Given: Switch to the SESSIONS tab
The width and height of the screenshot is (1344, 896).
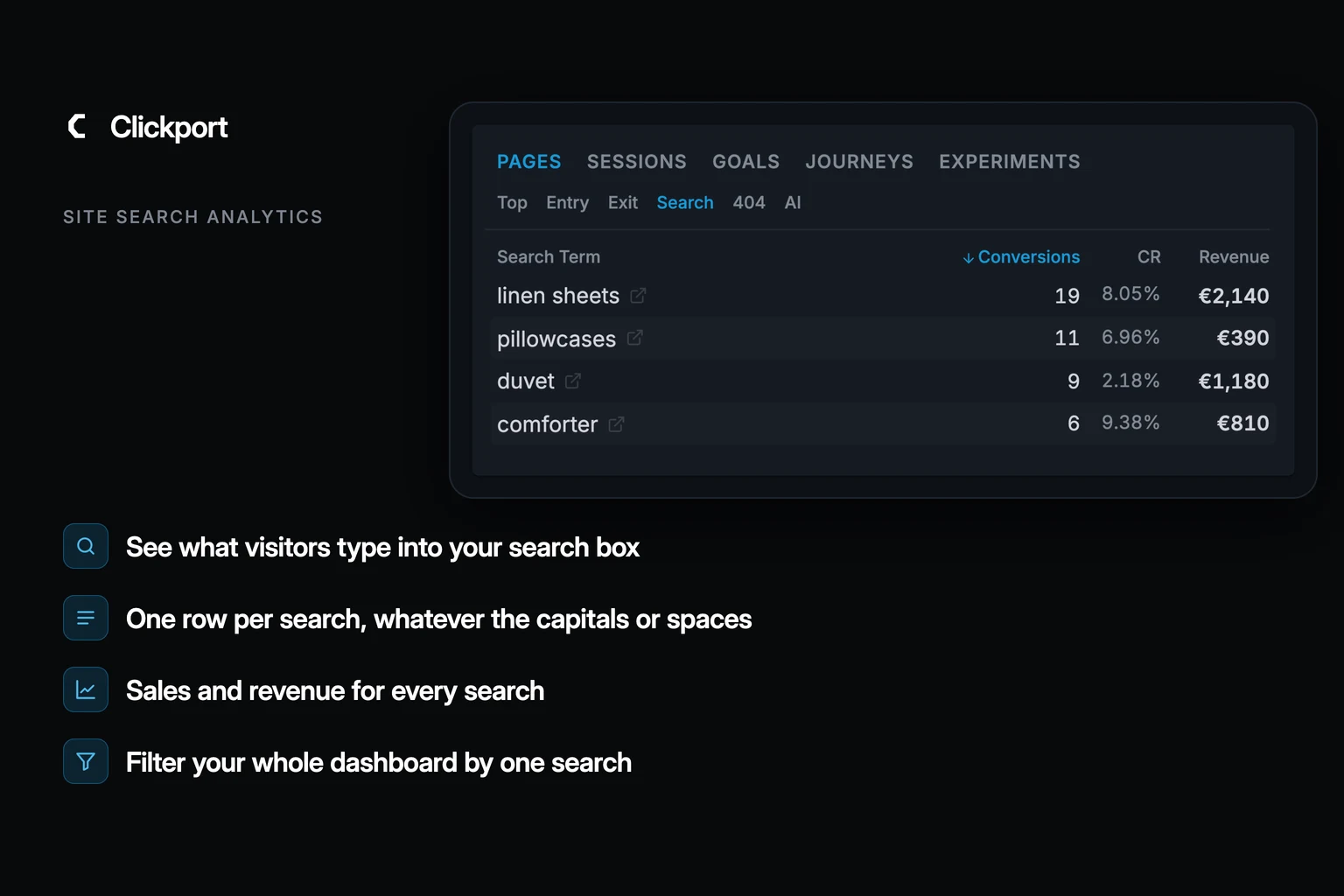Looking at the screenshot, I should (636, 162).
